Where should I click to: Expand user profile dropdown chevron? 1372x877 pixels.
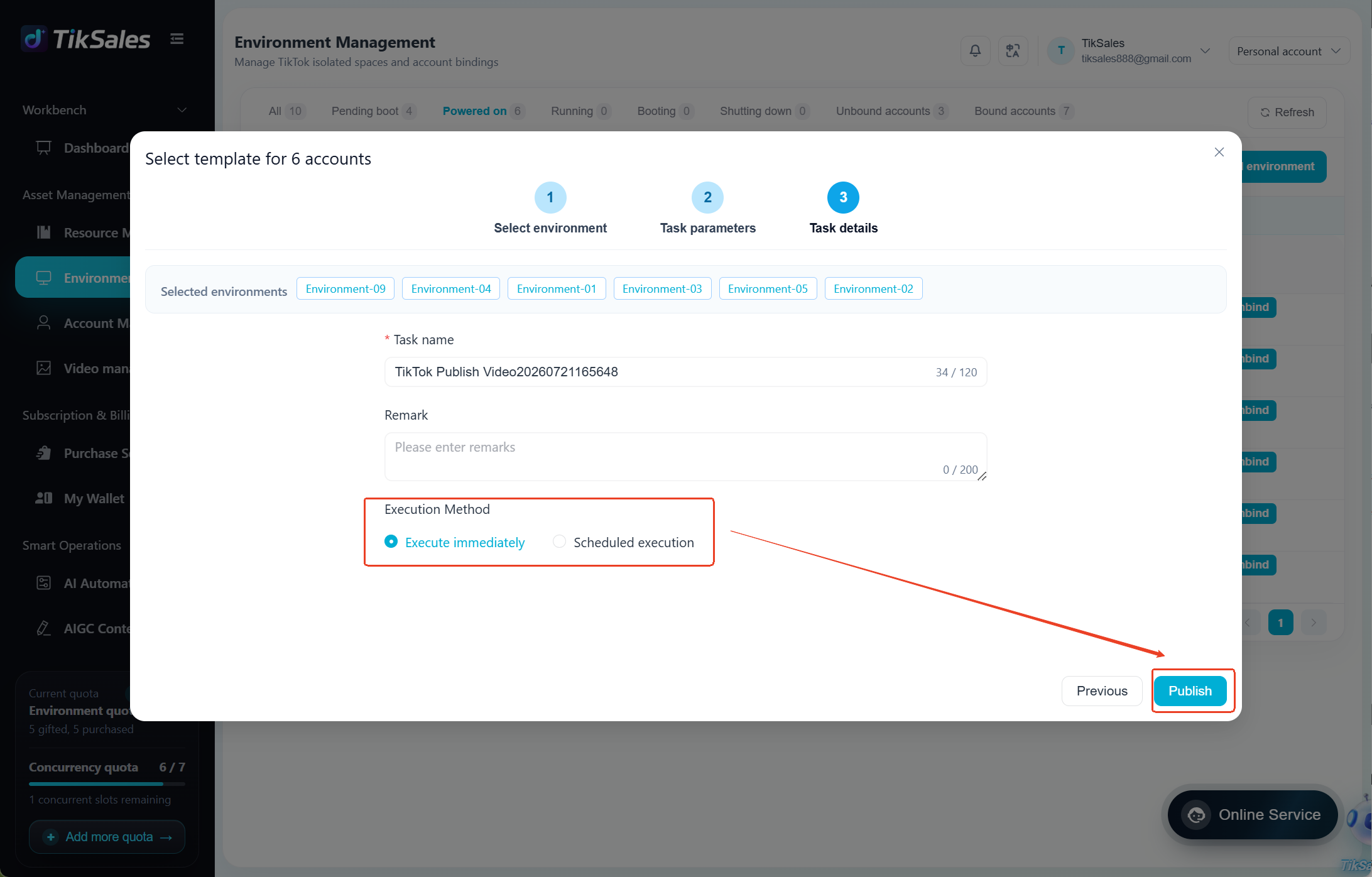point(1205,51)
